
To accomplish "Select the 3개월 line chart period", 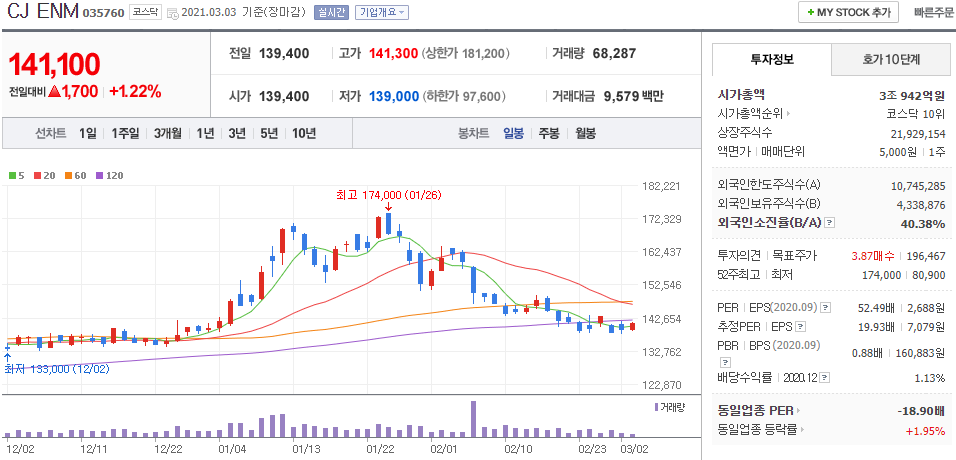I will tap(168, 133).
